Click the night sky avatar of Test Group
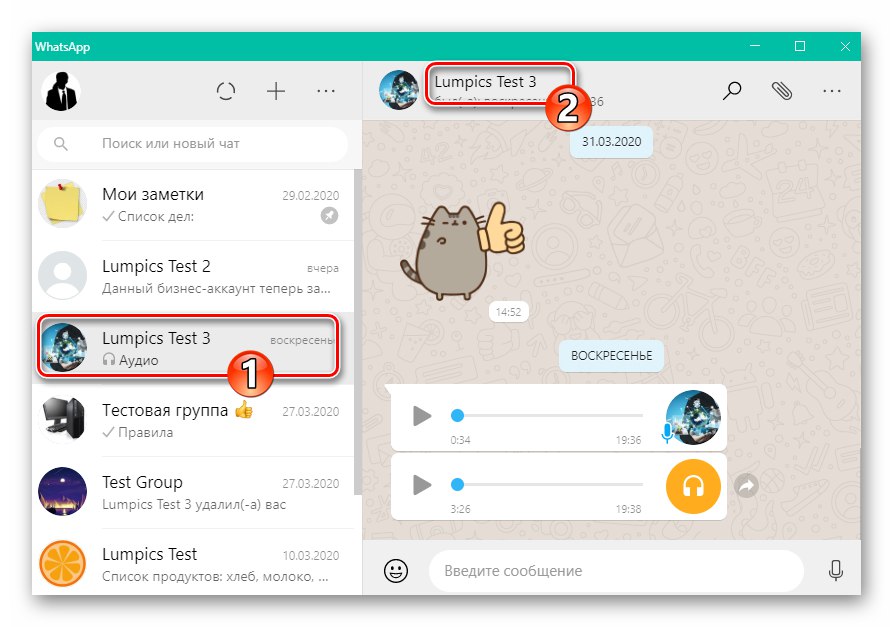Viewport: 893px width, 627px height. [62, 491]
